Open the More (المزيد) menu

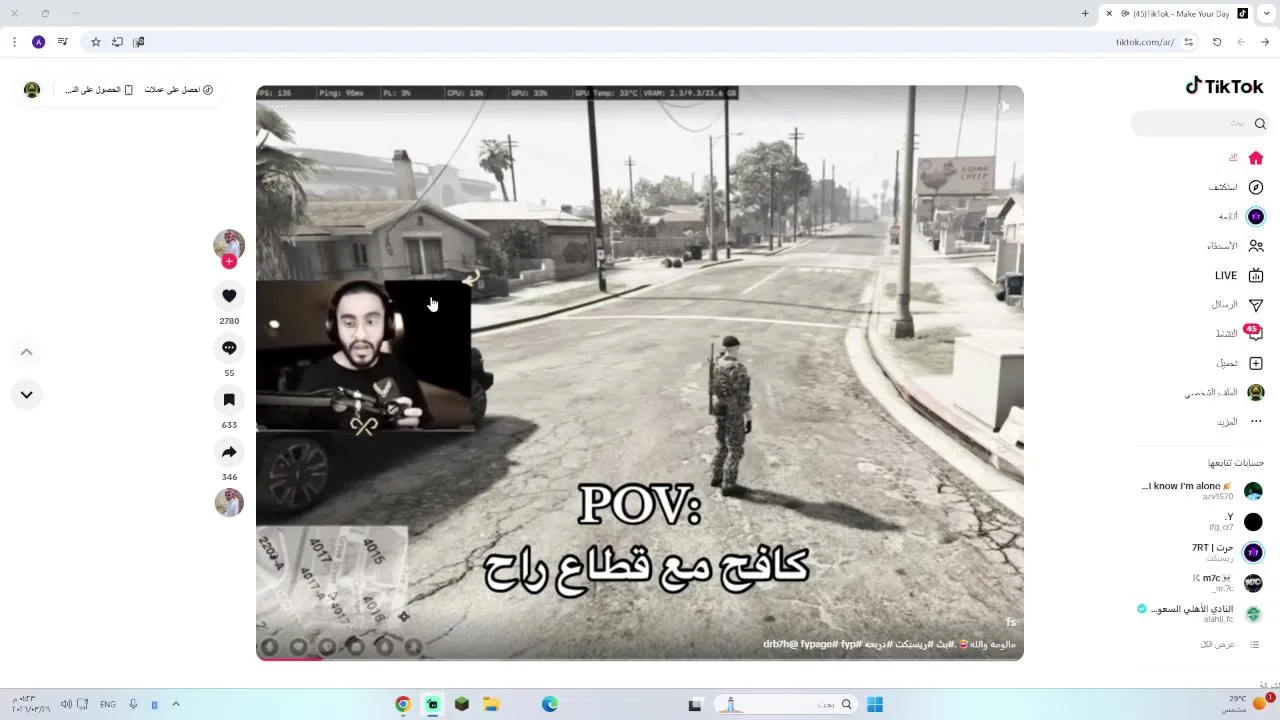click(x=1240, y=422)
